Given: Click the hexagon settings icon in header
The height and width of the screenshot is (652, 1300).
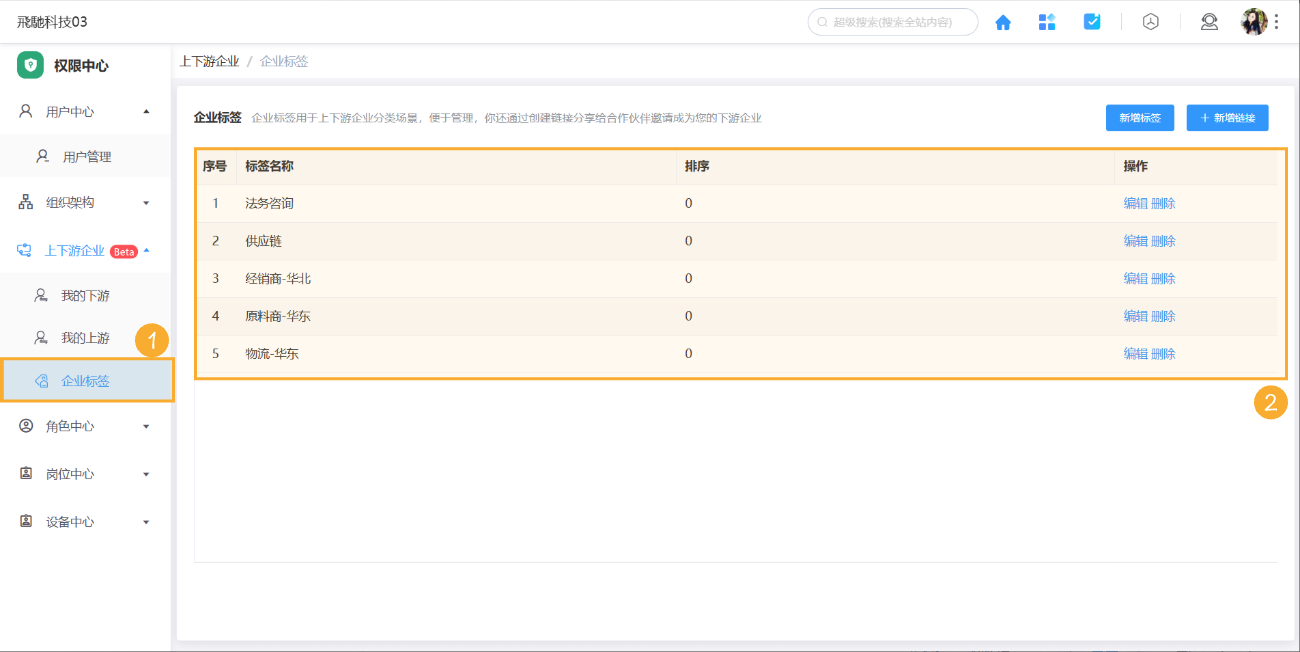Looking at the screenshot, I should pyautogui.click(x=1151, y=22).
